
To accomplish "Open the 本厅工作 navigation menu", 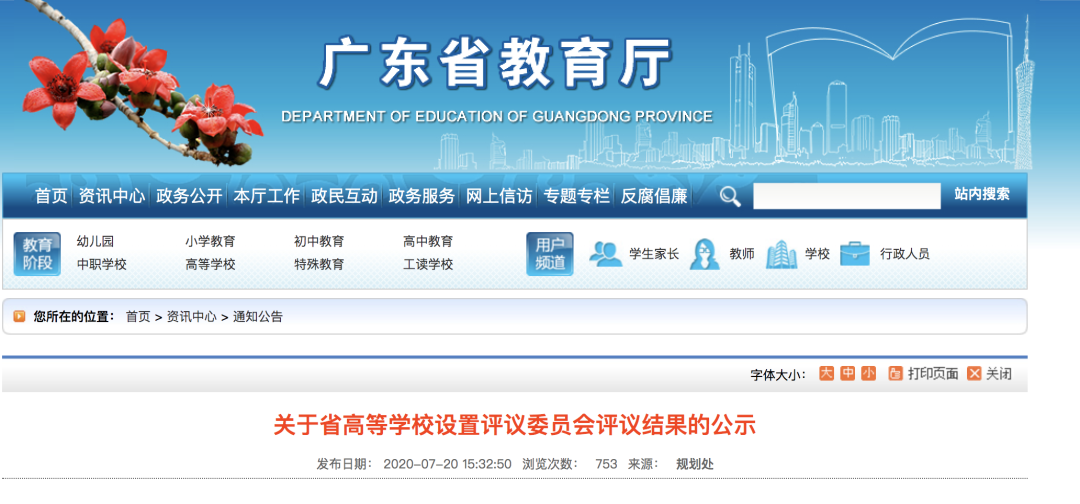I will point(267,196).
